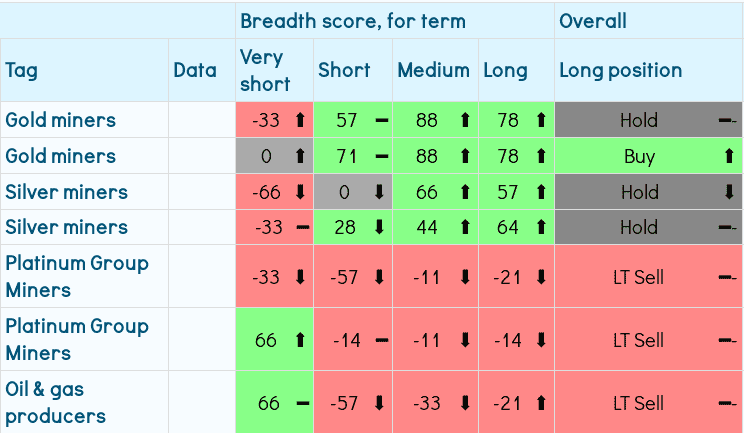Click the down arrow next to the -66 score
Viewport: 744px width, 433px height.
(300, 192)
